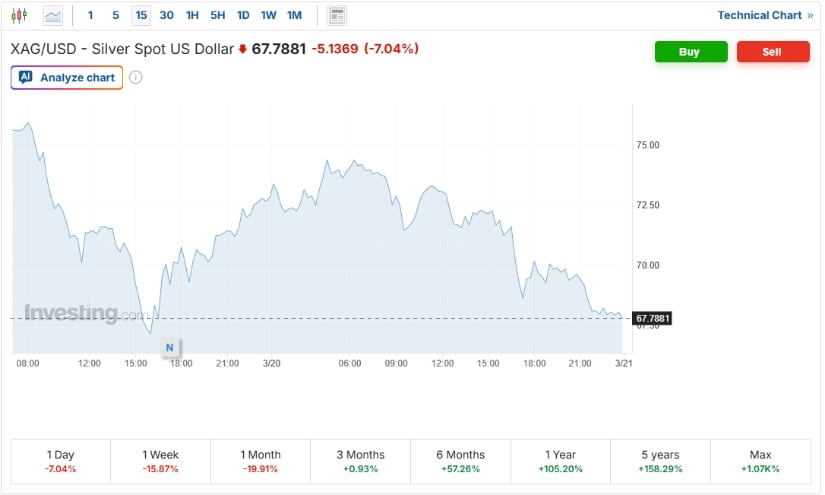The width and height of the screenshot is (825, 495).
Task: Select the 15 minute interval
Action: (x=141, y=15)
